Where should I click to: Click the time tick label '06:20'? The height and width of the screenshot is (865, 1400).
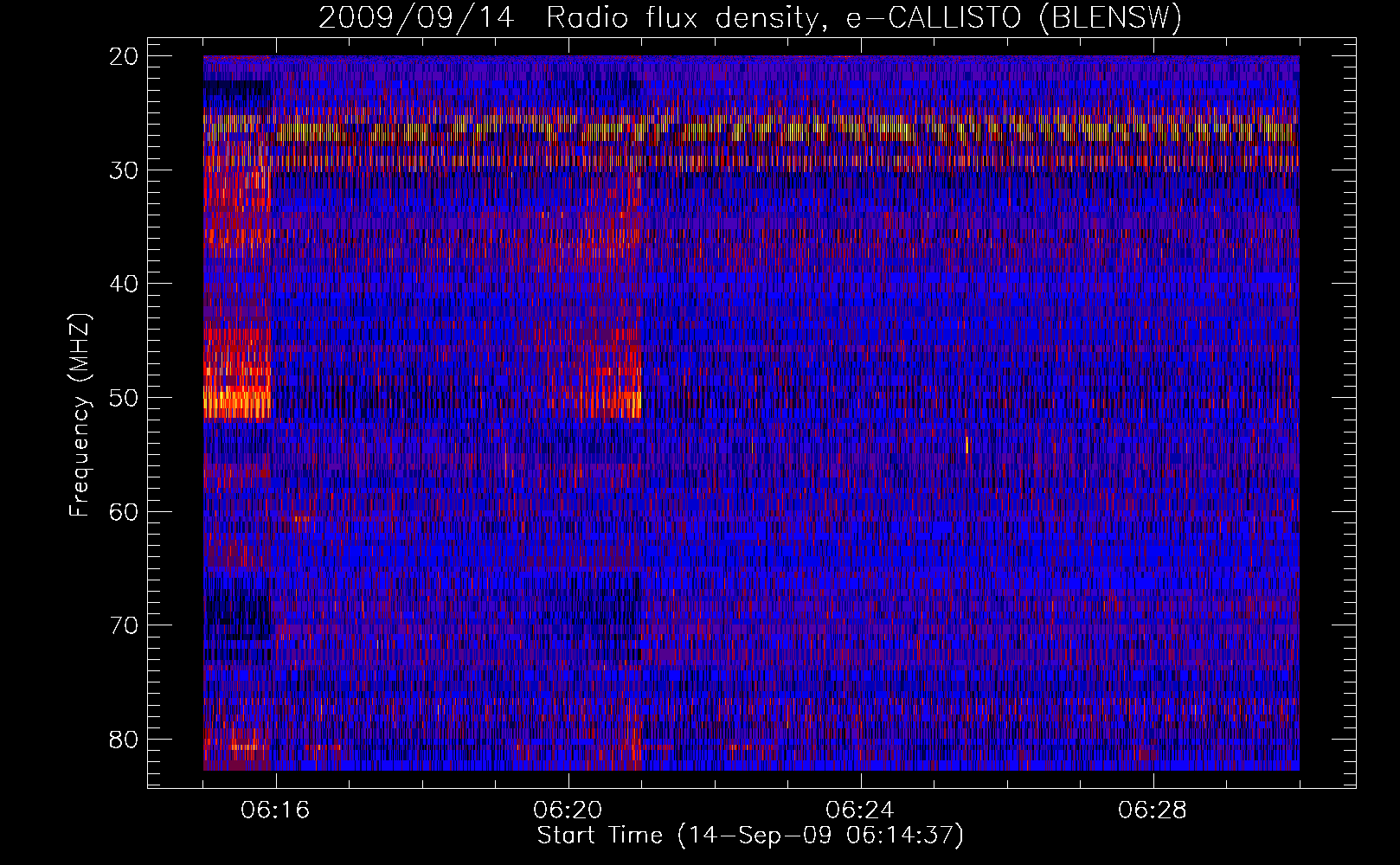click(568, 811)
